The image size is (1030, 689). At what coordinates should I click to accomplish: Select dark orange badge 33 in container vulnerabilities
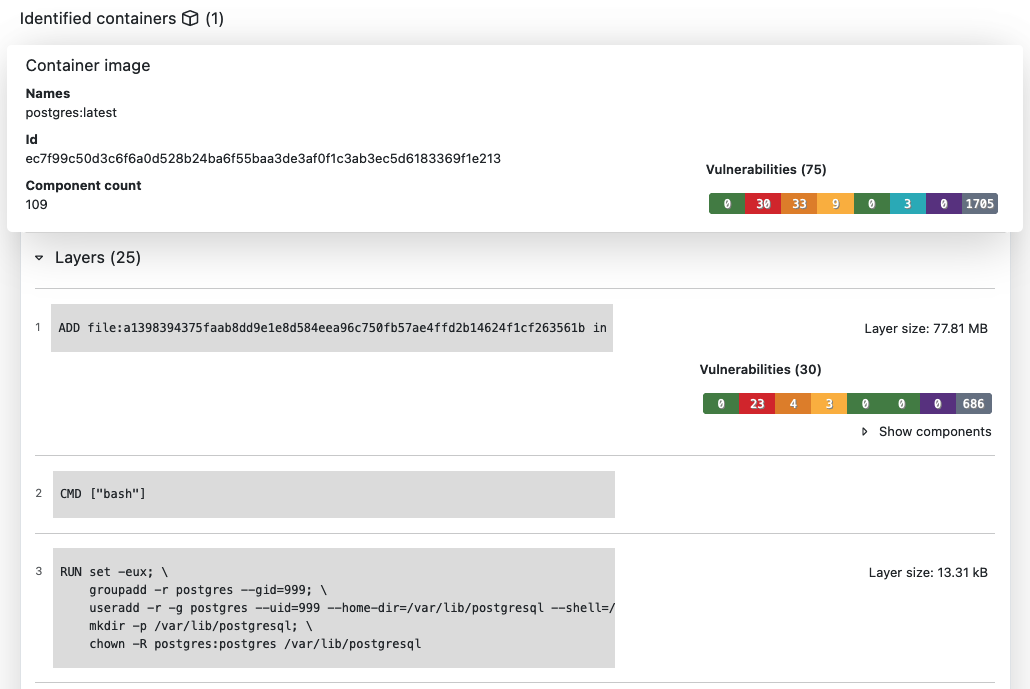799,204
